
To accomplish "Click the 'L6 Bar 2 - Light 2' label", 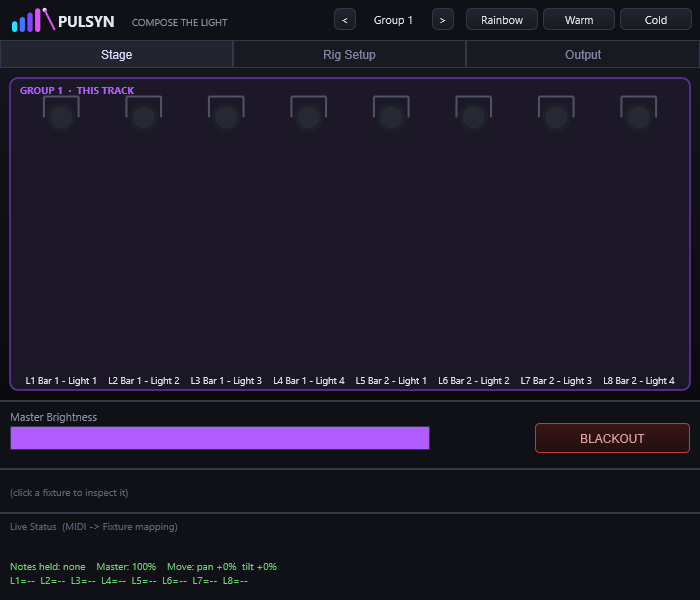I will point(474,381).
